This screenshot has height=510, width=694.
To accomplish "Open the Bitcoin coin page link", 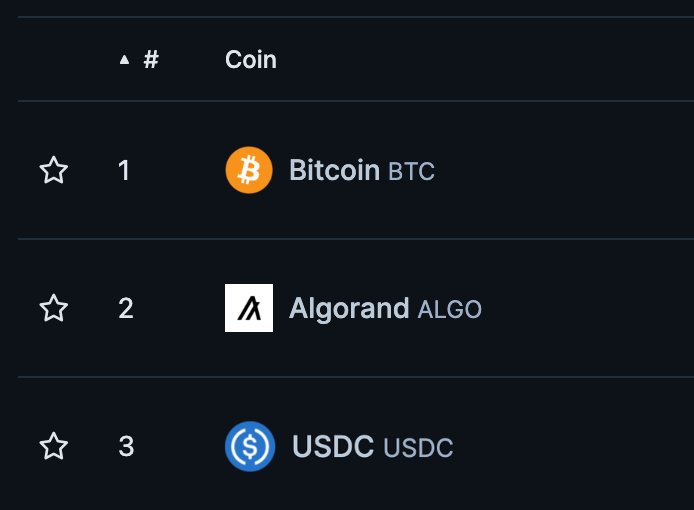I will point(334,170).
